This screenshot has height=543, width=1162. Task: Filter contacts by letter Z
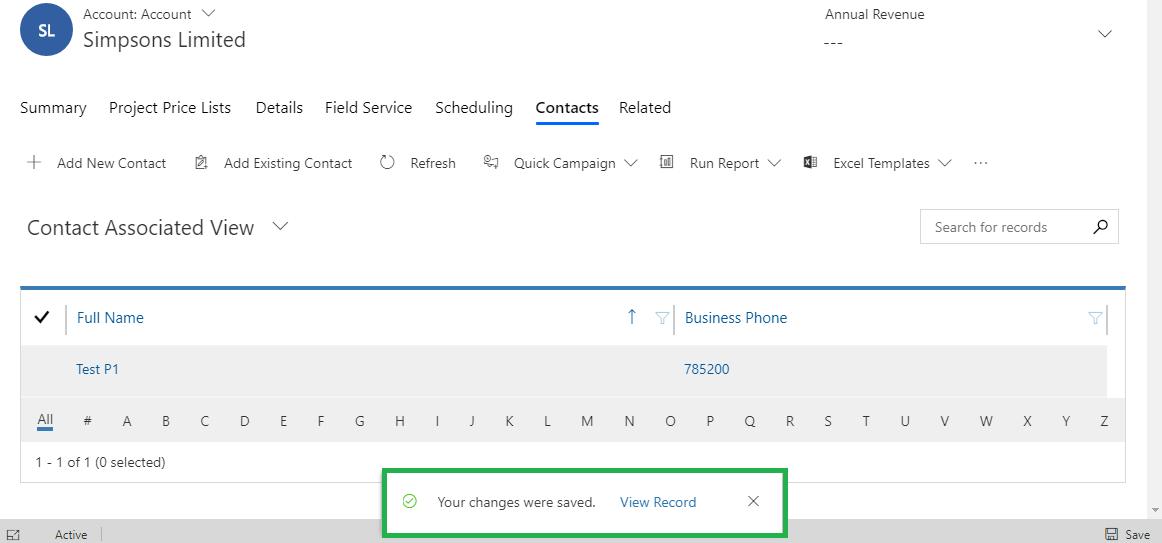click(x=1104, y=422)
